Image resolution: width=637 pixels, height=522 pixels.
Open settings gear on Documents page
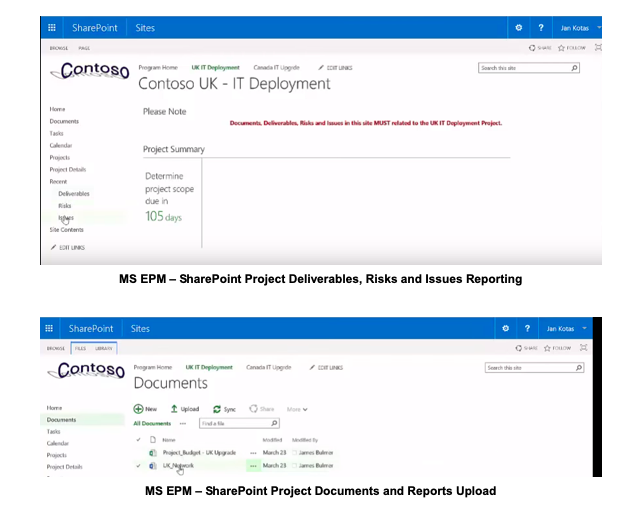(505, 328)
